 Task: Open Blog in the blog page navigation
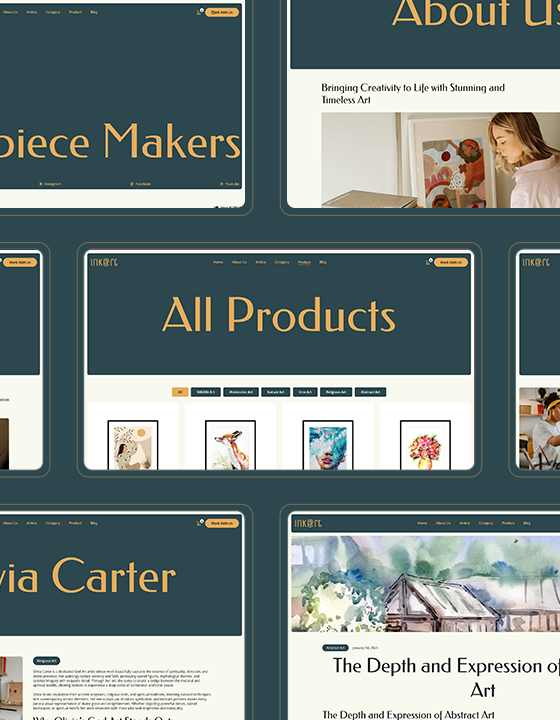coord(527,523)
